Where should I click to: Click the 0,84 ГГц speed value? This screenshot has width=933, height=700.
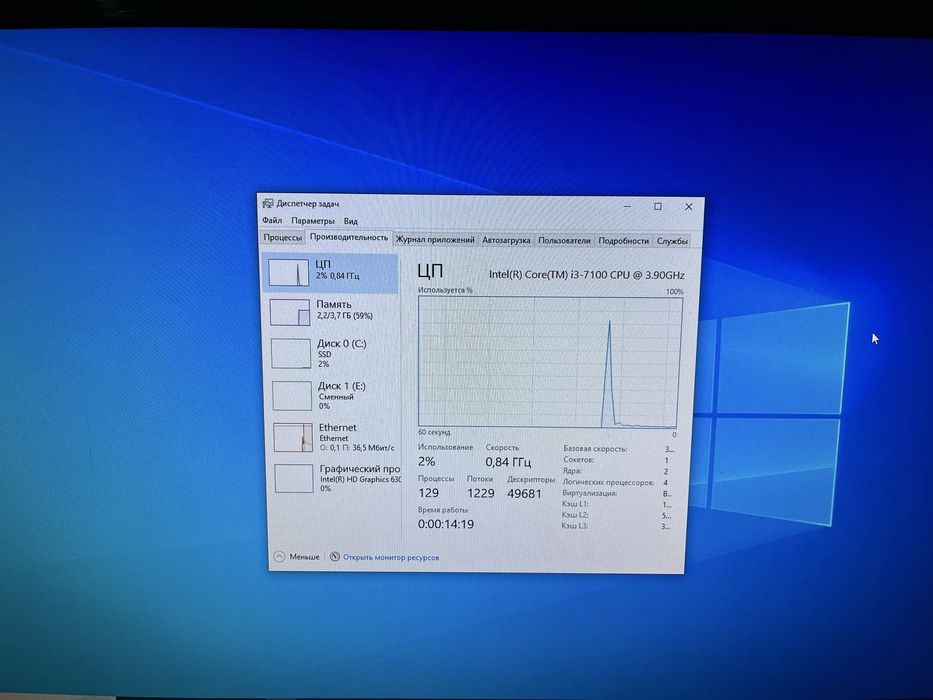coord(508,462)
